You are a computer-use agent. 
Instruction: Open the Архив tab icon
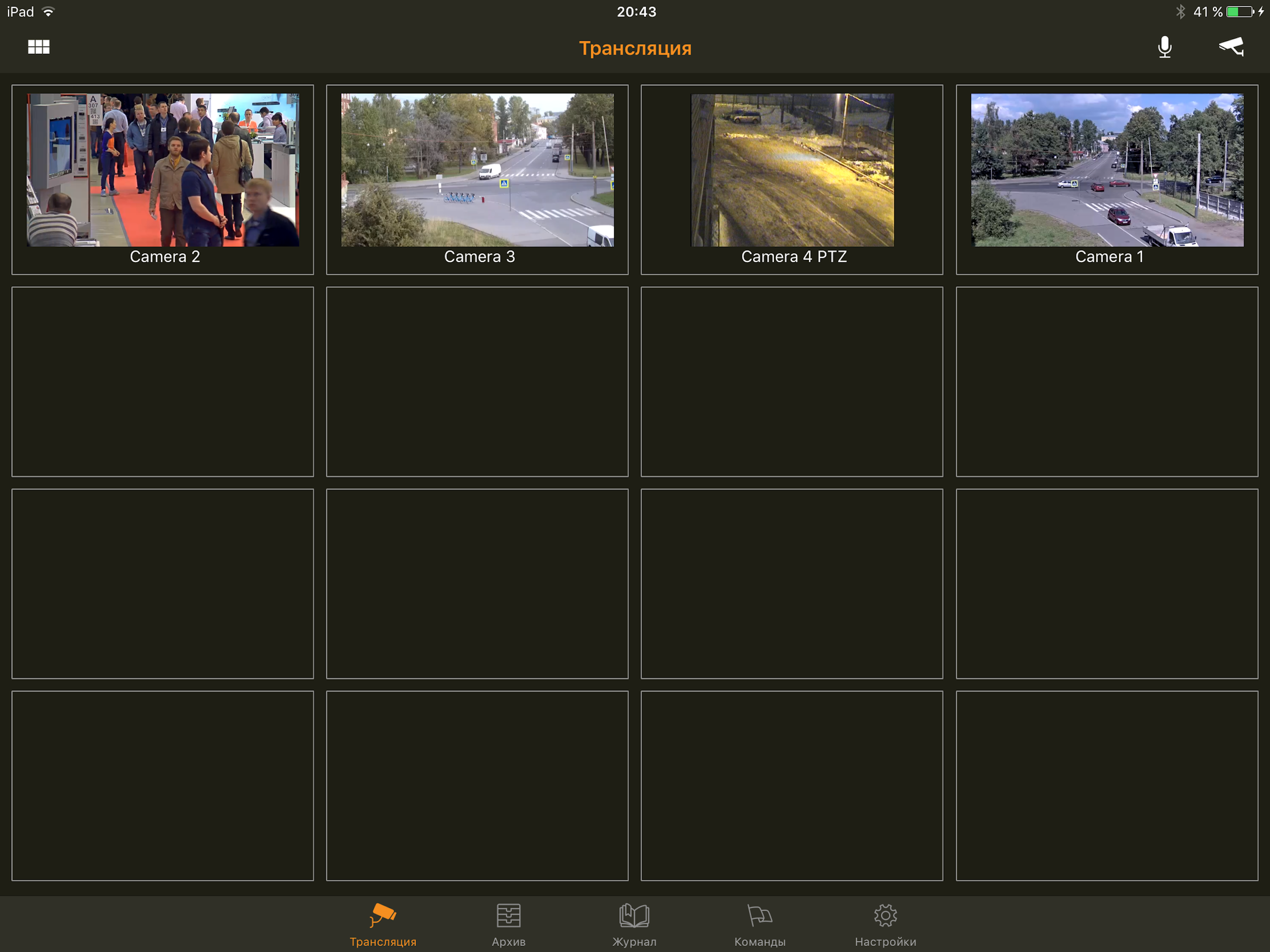pyautogui.click(x=509, y=915)
